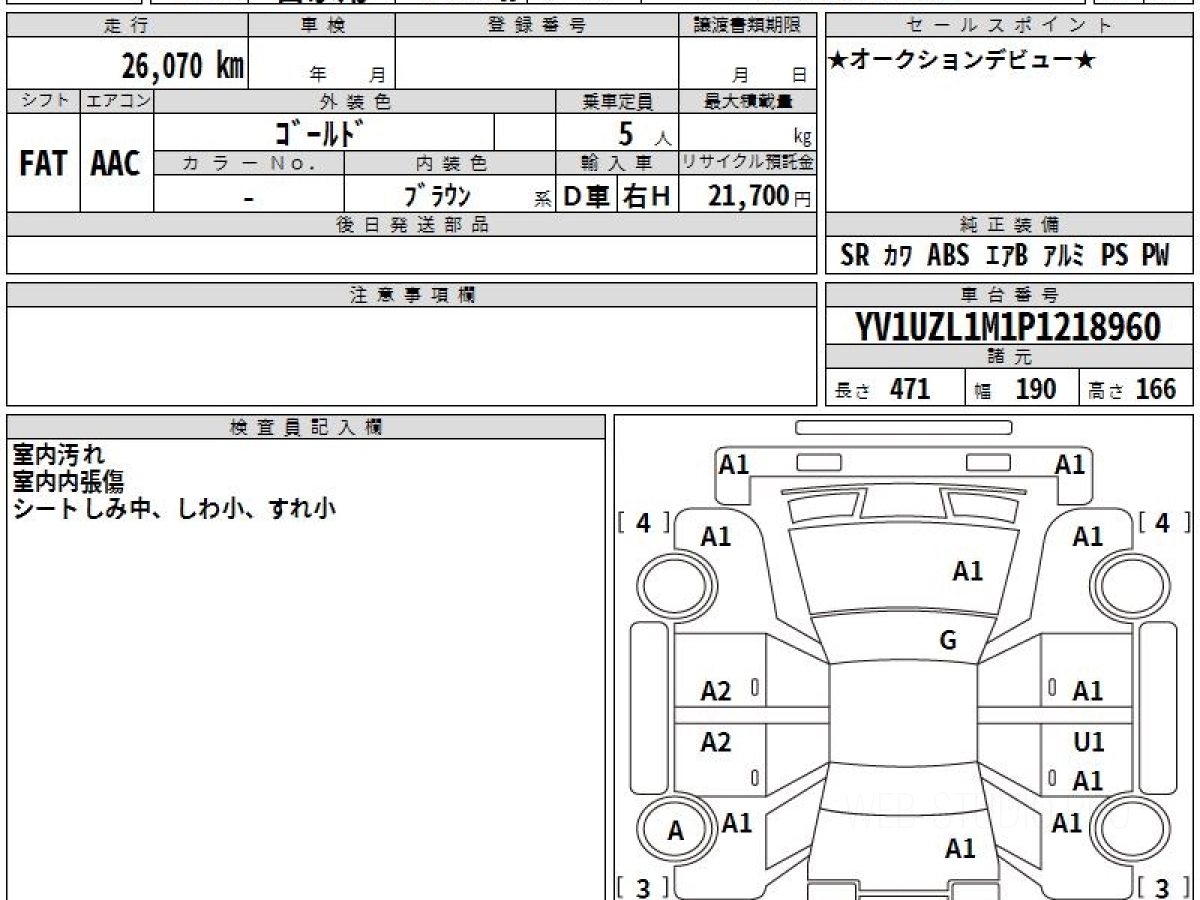Select the length value 長さ 471

pos(883,389)
